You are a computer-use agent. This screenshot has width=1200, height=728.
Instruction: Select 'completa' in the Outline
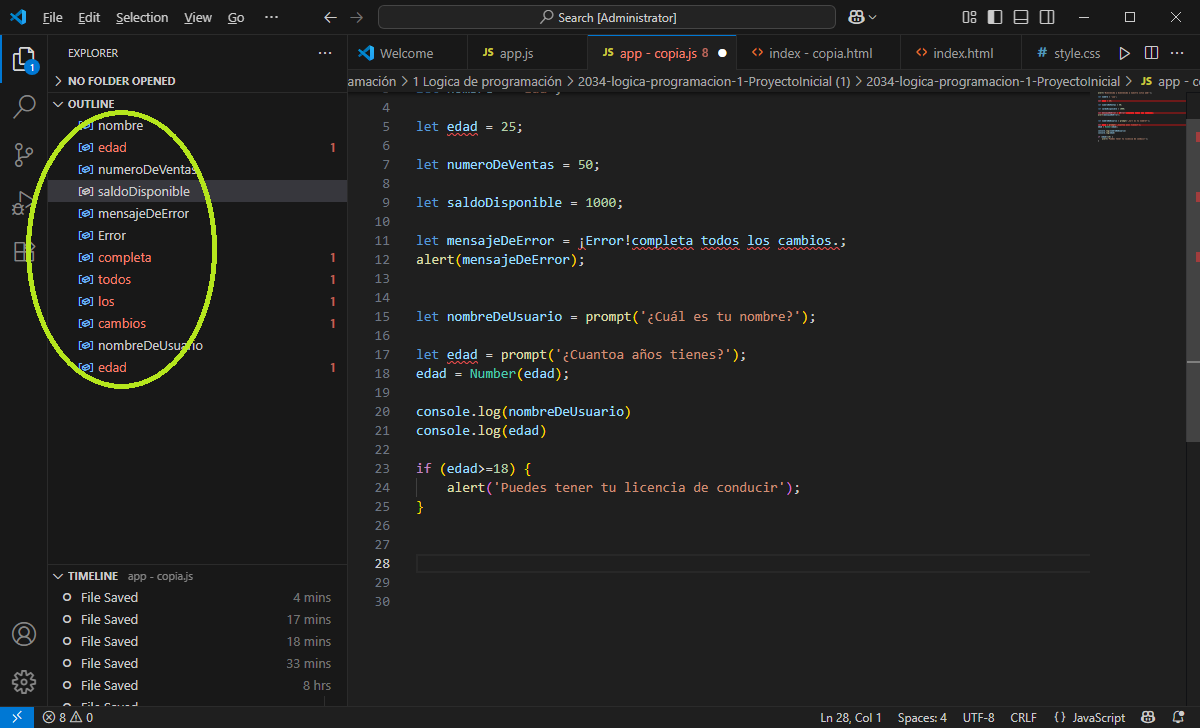click(198, 258)
